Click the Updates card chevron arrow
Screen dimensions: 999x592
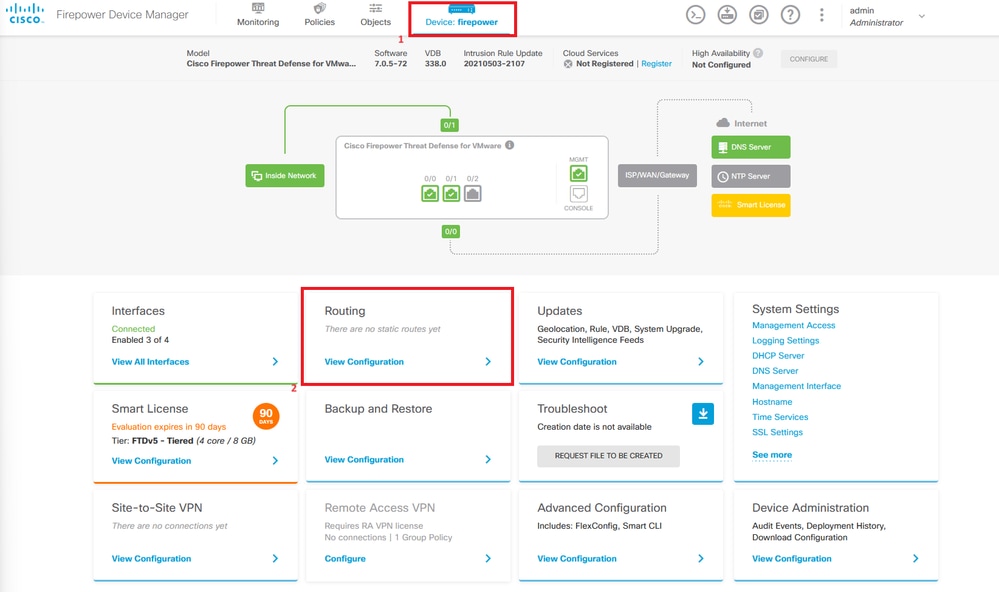pos(701,361)
